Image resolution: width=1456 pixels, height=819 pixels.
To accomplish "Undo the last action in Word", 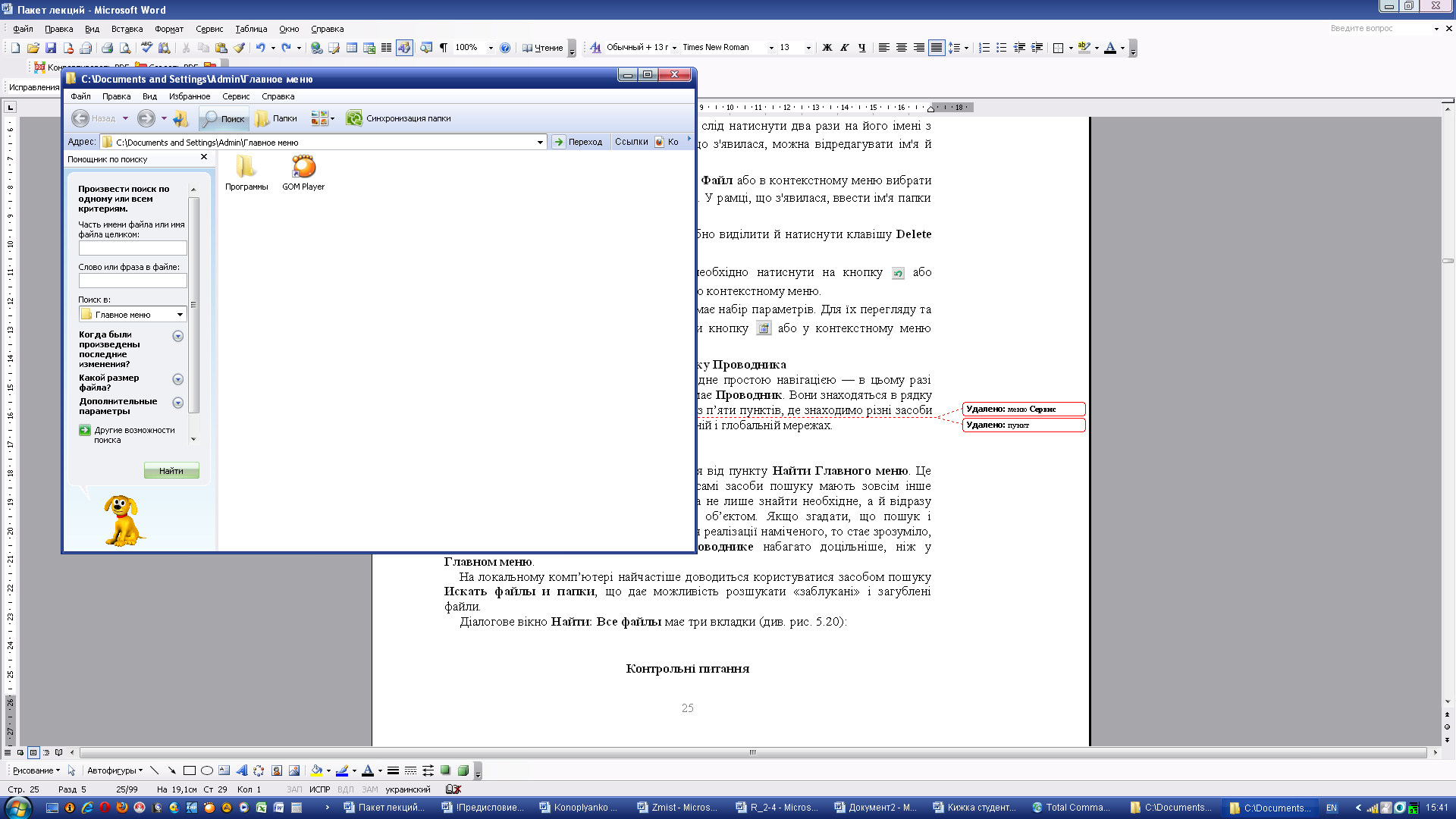I will pyautogui.click(x=260, y=48).
